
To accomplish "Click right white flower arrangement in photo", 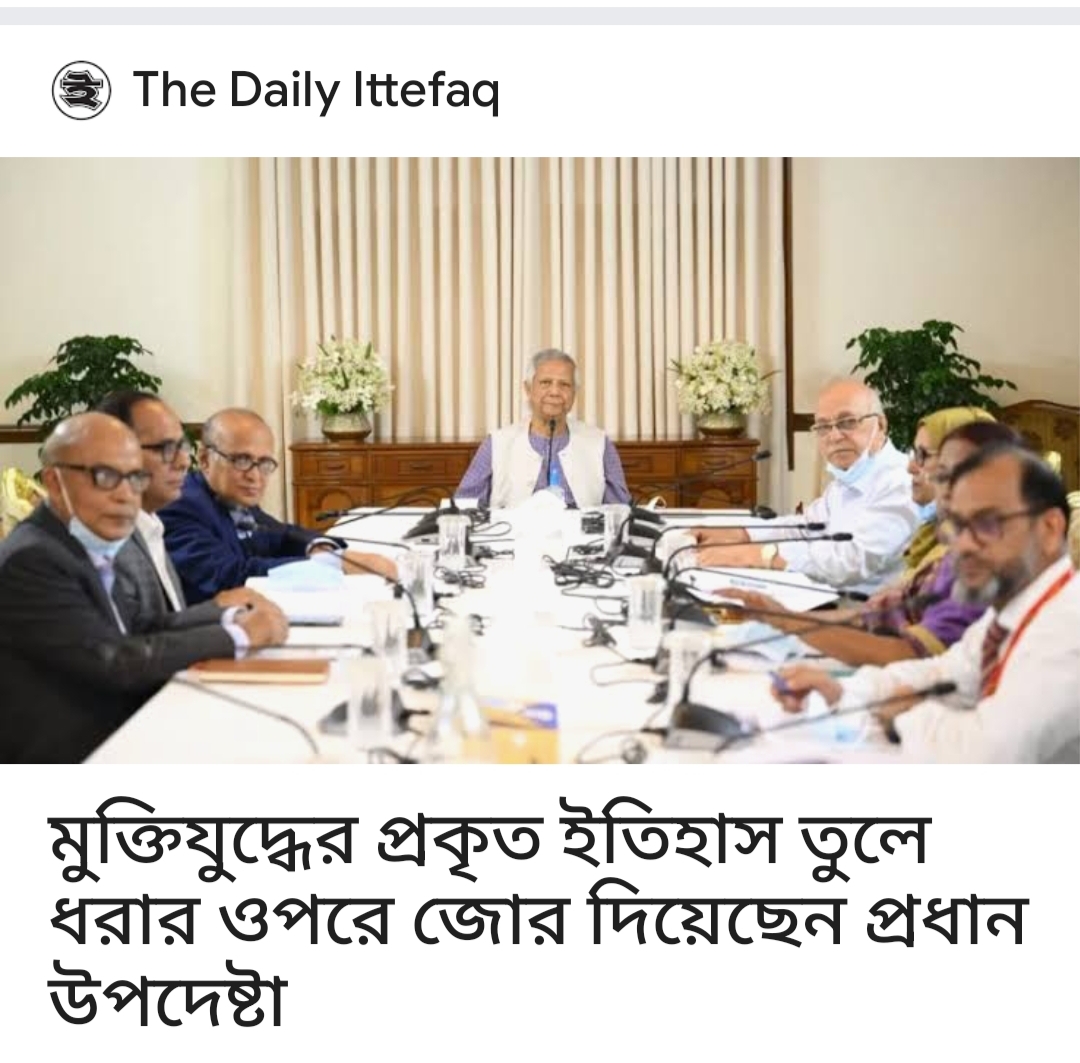I will tap(720, 387).
